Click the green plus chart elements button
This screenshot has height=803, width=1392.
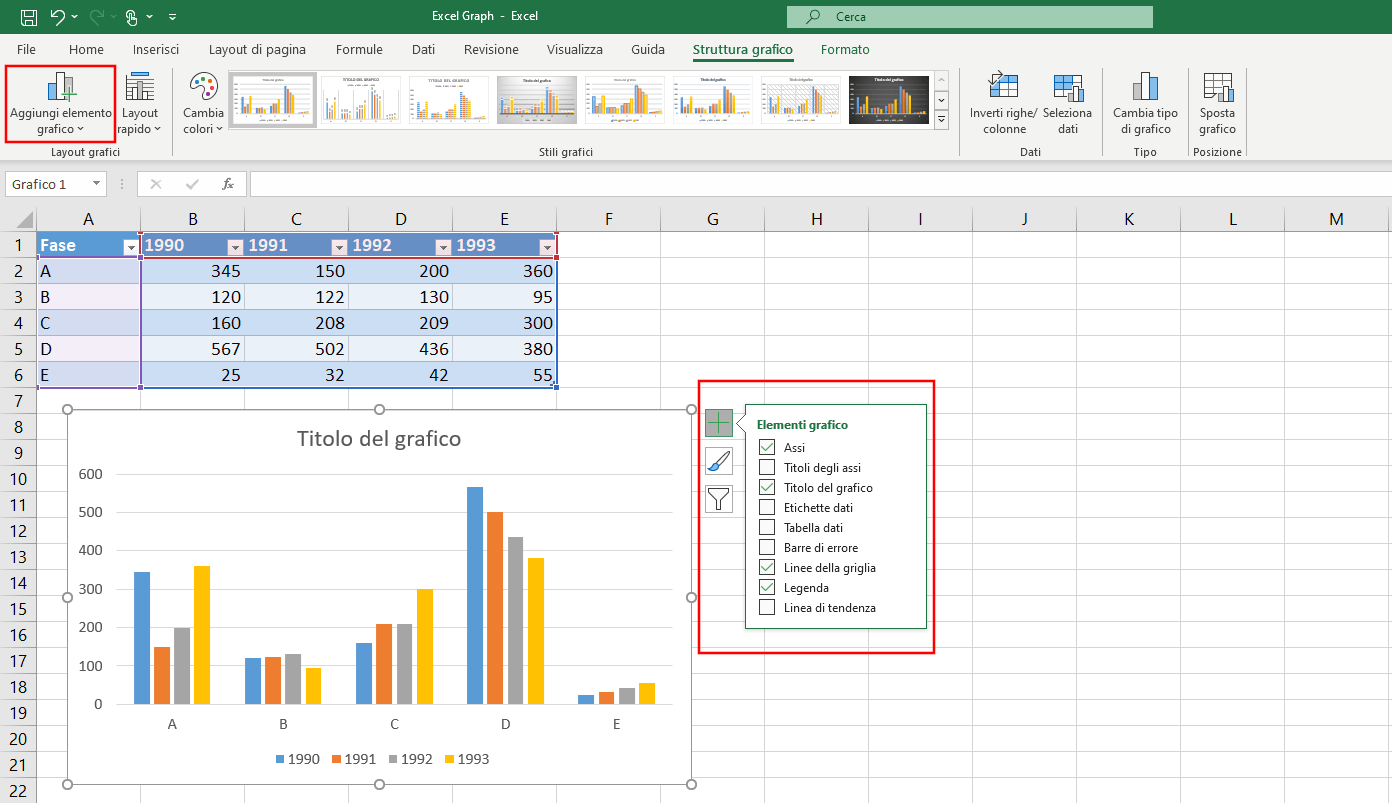719,423
